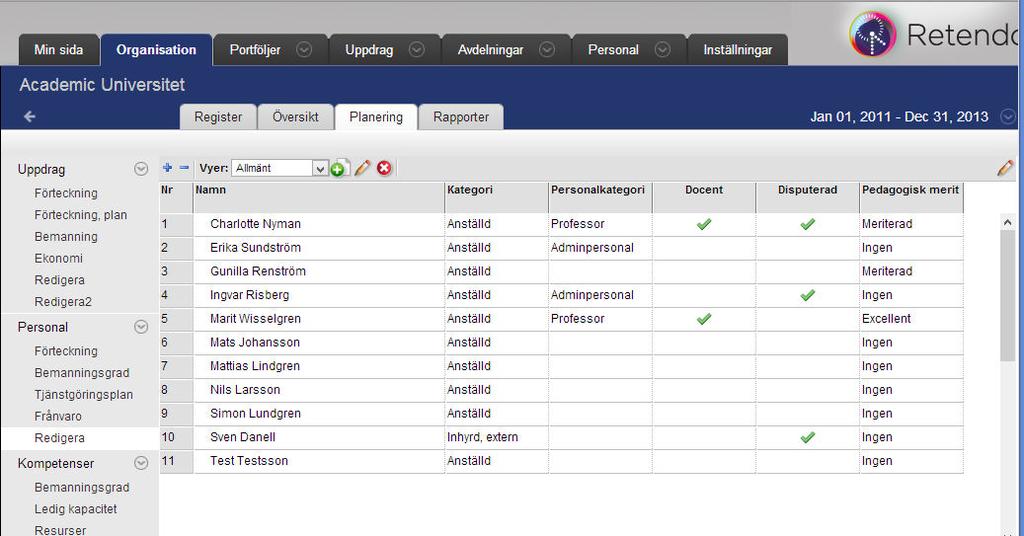Open the Portföljer tab dropdown arrow
Image resolution: width=1024 pixels, height=536 pixels.
pos(304,50)
